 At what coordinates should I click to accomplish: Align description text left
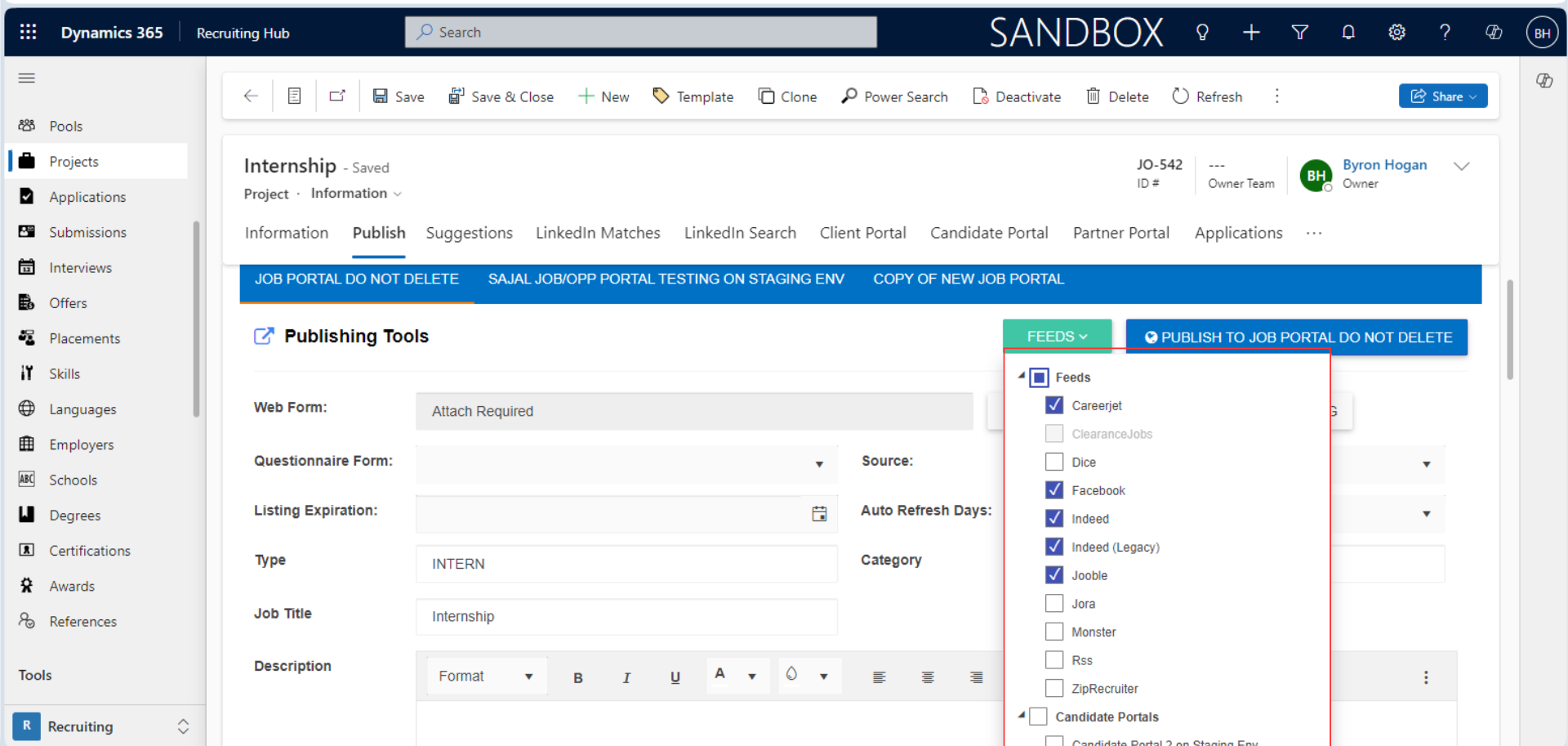coord(879,677)
